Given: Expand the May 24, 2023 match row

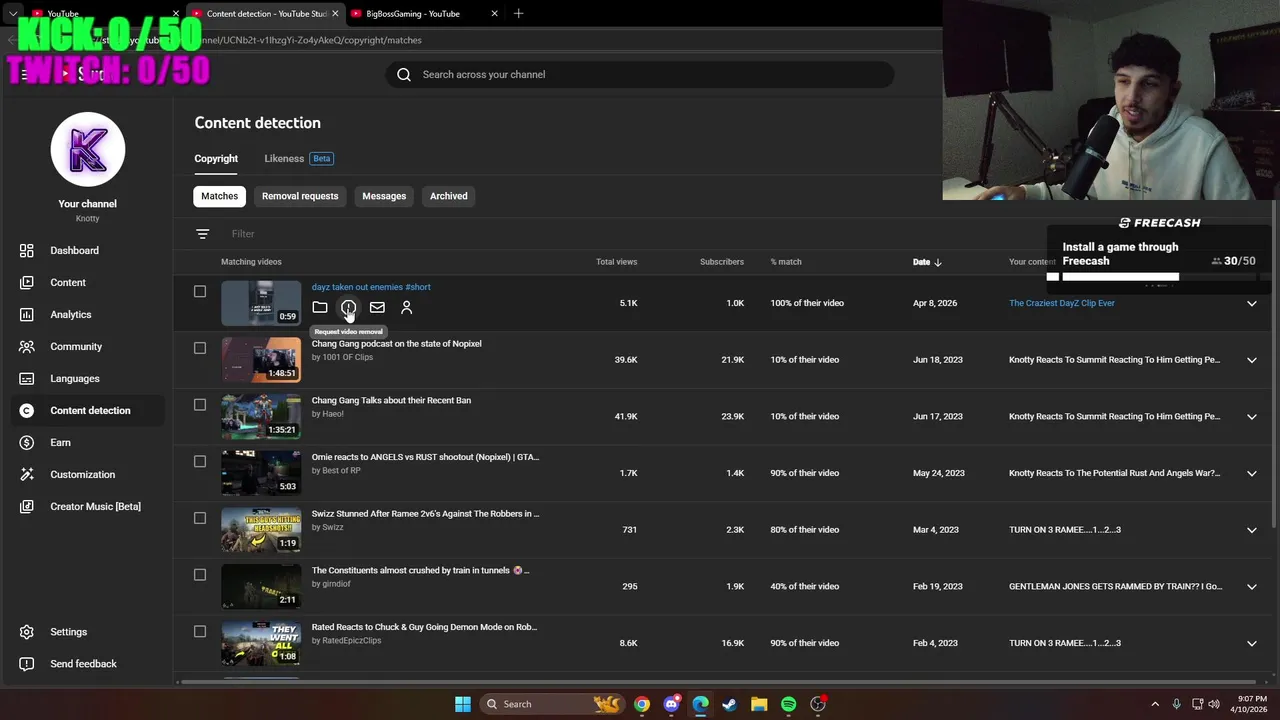Looking at the screenshot, I should (x=1252, y=473).
